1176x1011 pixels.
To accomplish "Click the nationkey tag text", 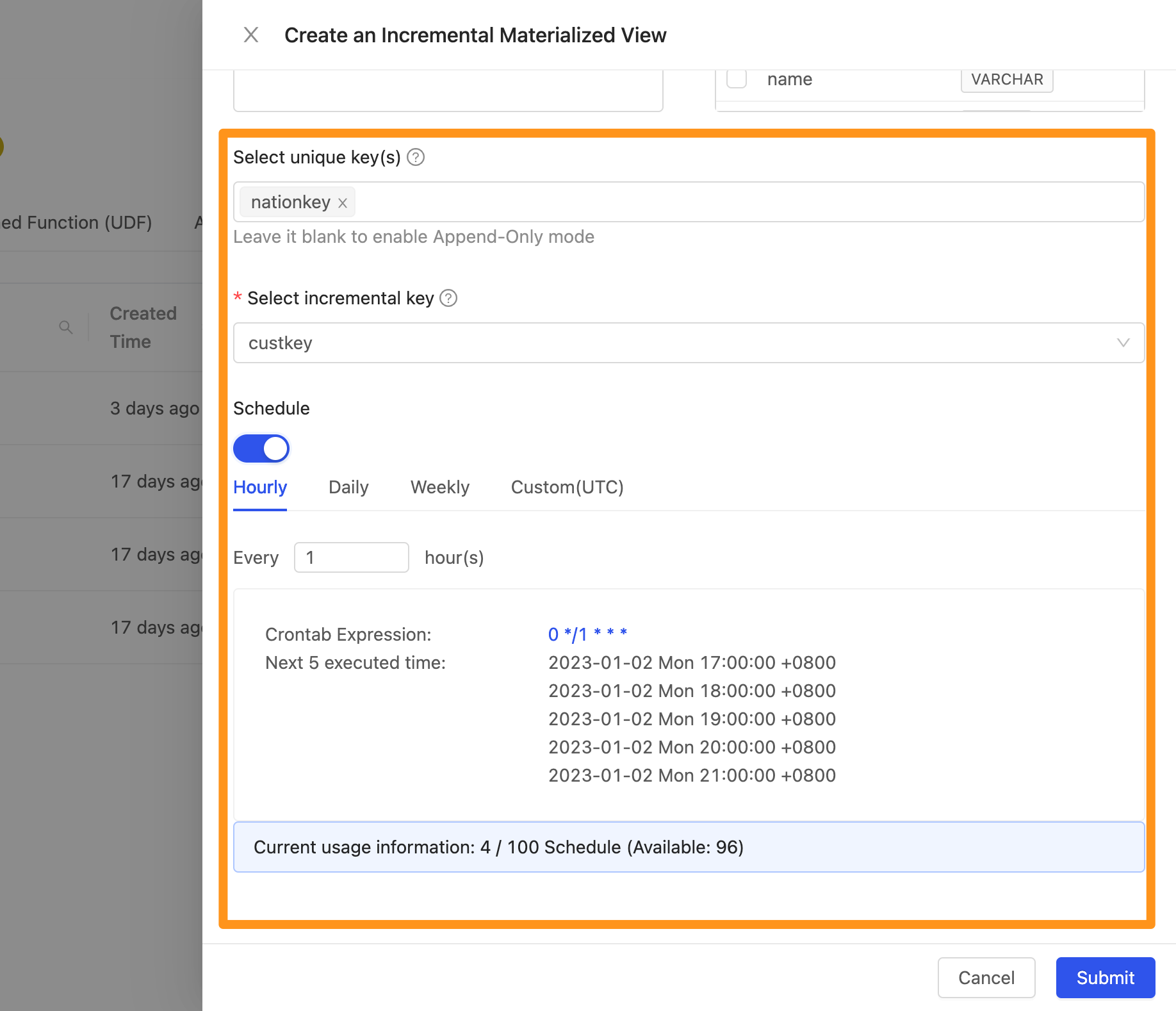I will [x=290, y=202].
